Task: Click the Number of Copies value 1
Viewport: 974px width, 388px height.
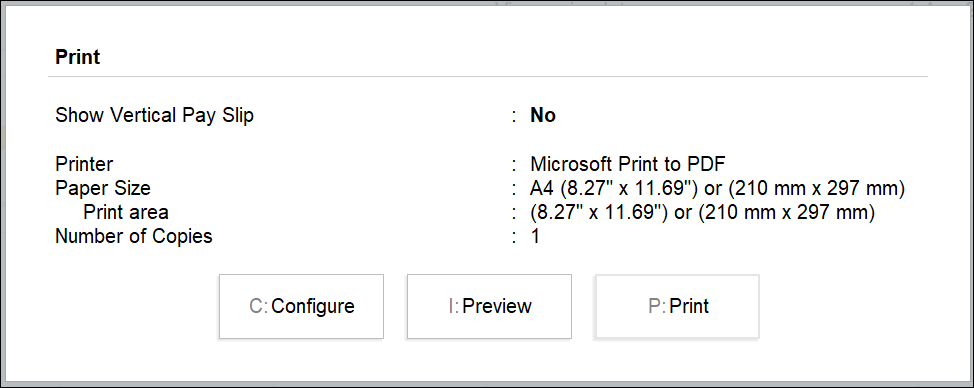Action: coord(535,237)
